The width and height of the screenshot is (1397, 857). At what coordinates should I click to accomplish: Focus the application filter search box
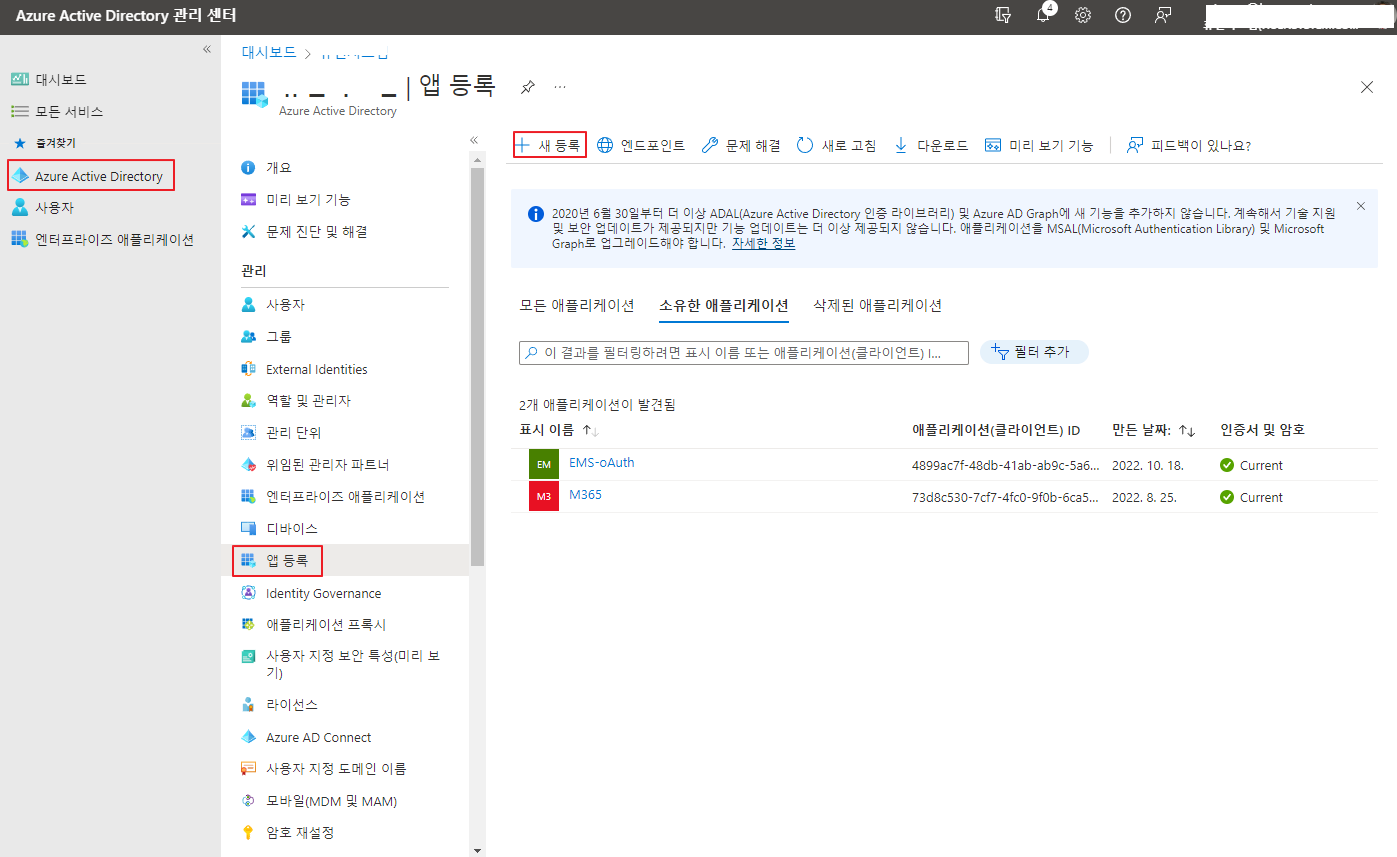[x=744, y=352]
